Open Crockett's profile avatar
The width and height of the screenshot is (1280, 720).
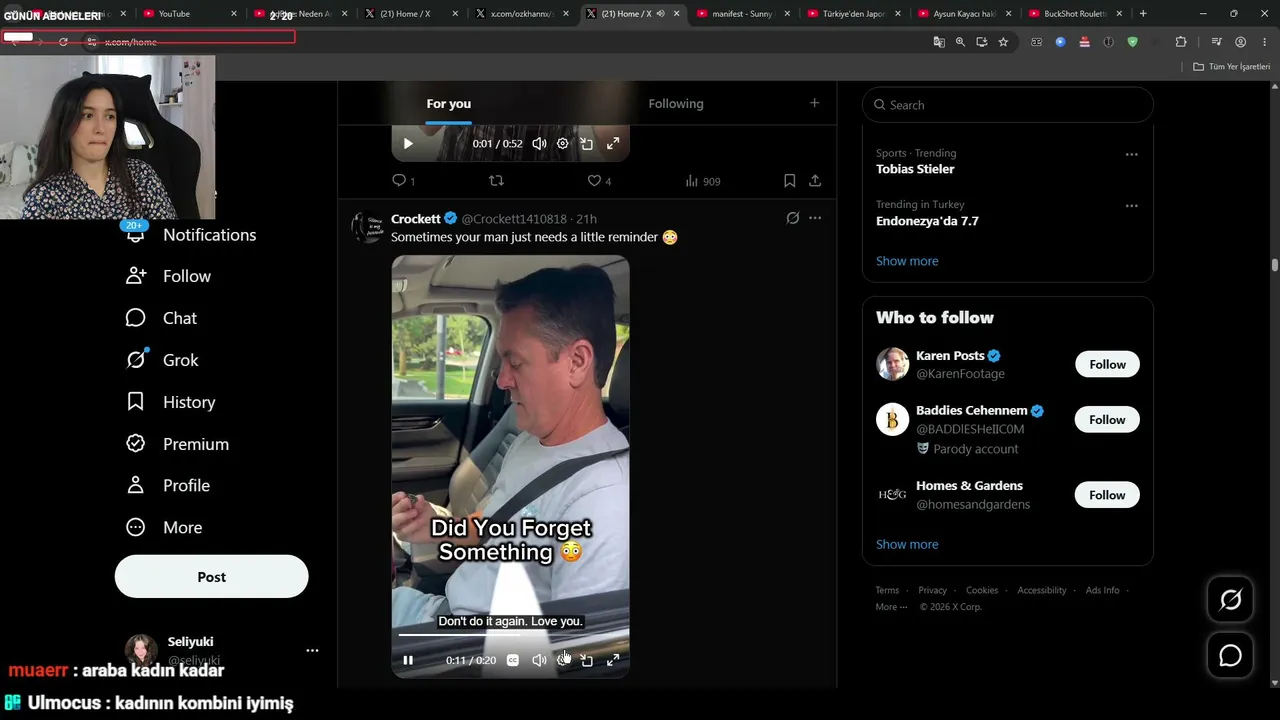pos(367,227)
